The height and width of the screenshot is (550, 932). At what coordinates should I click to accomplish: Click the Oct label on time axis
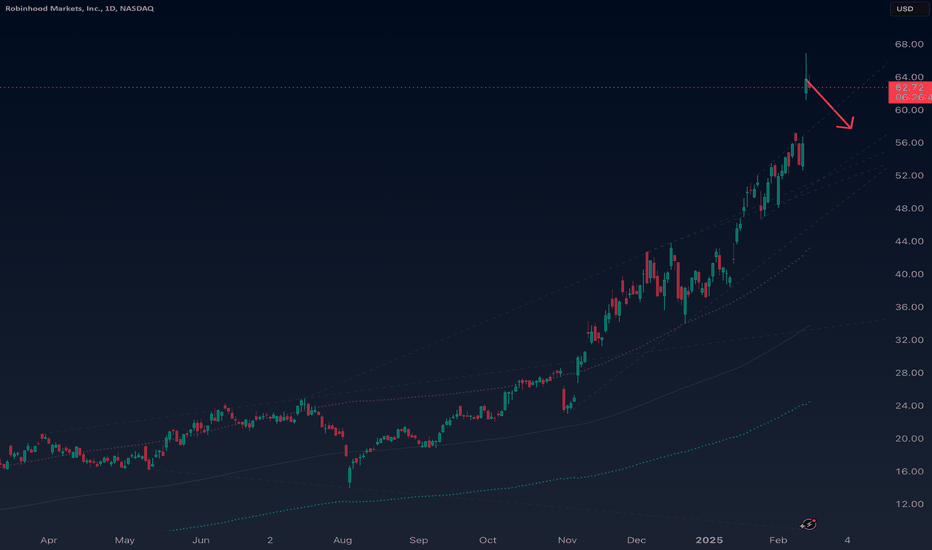[488, 540]
